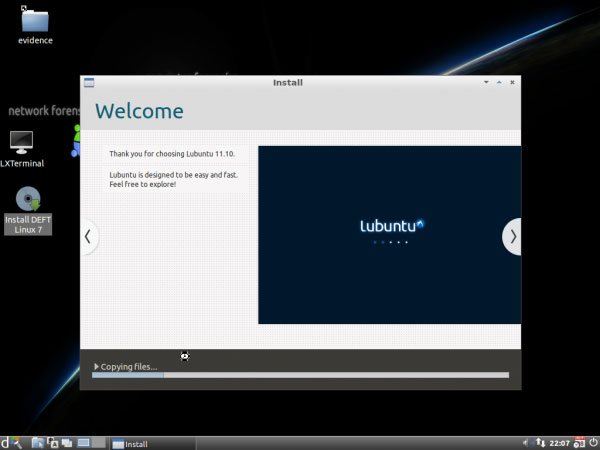This screenshot has width=600, height=450.
Task: Click the keyboard layout icon in taskbar
Action: [53, 443]
